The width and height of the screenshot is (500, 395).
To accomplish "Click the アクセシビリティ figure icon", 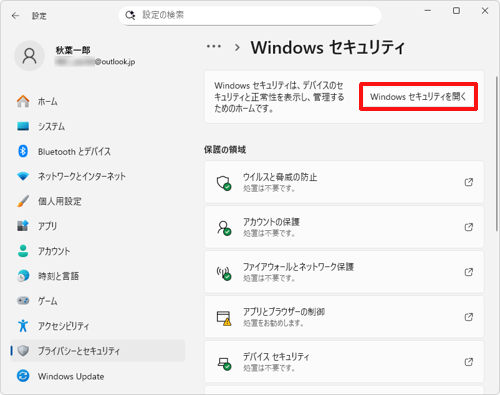I will tap(23, 326).
